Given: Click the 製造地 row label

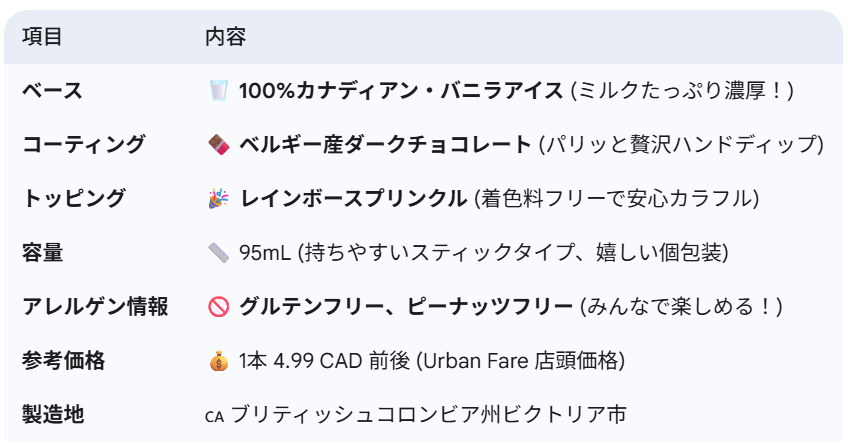Looking at the screenshot, I should click(53, 415).
